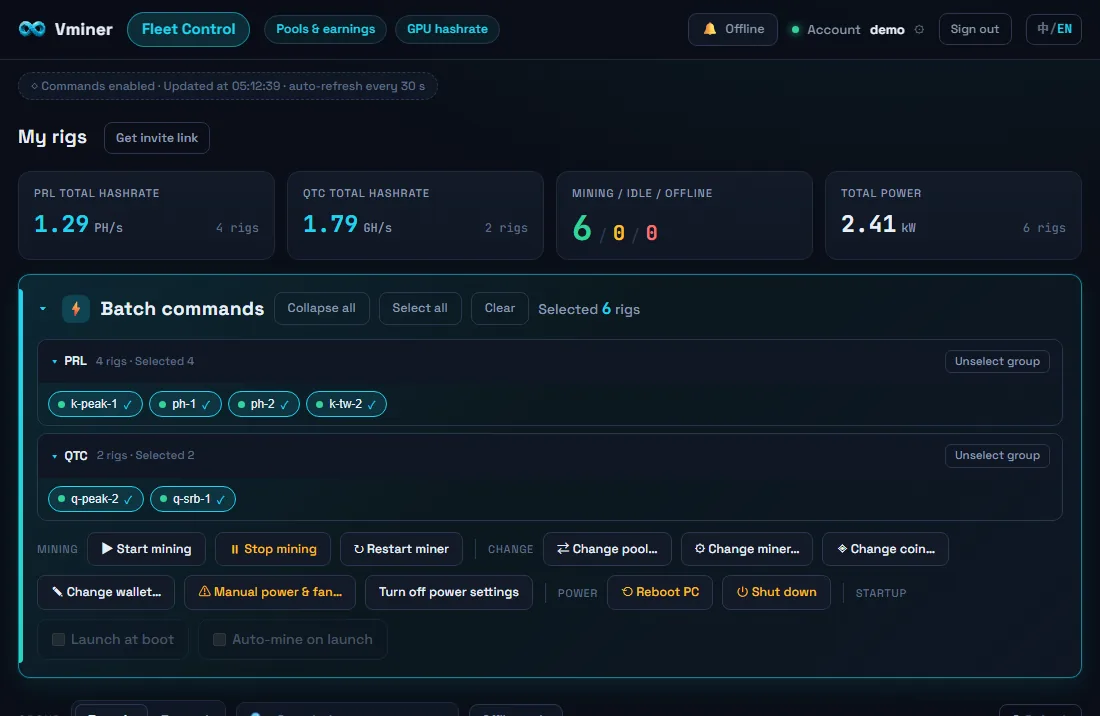This screenshot has height=716, width=1100.
Task: Click the Offline notification button
Action: click(732, 29)
